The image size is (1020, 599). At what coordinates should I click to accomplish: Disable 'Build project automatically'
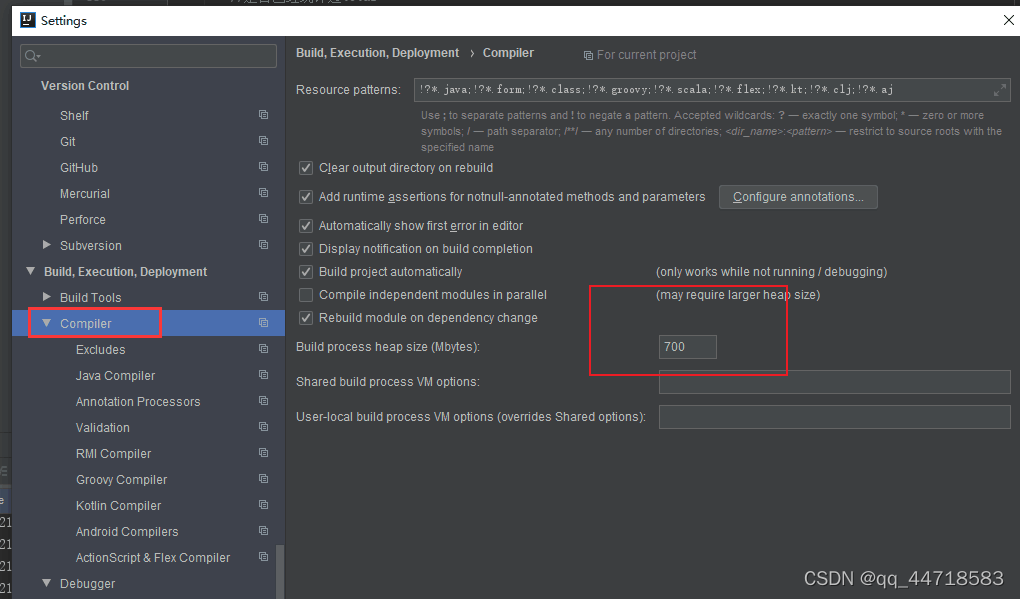306,271
